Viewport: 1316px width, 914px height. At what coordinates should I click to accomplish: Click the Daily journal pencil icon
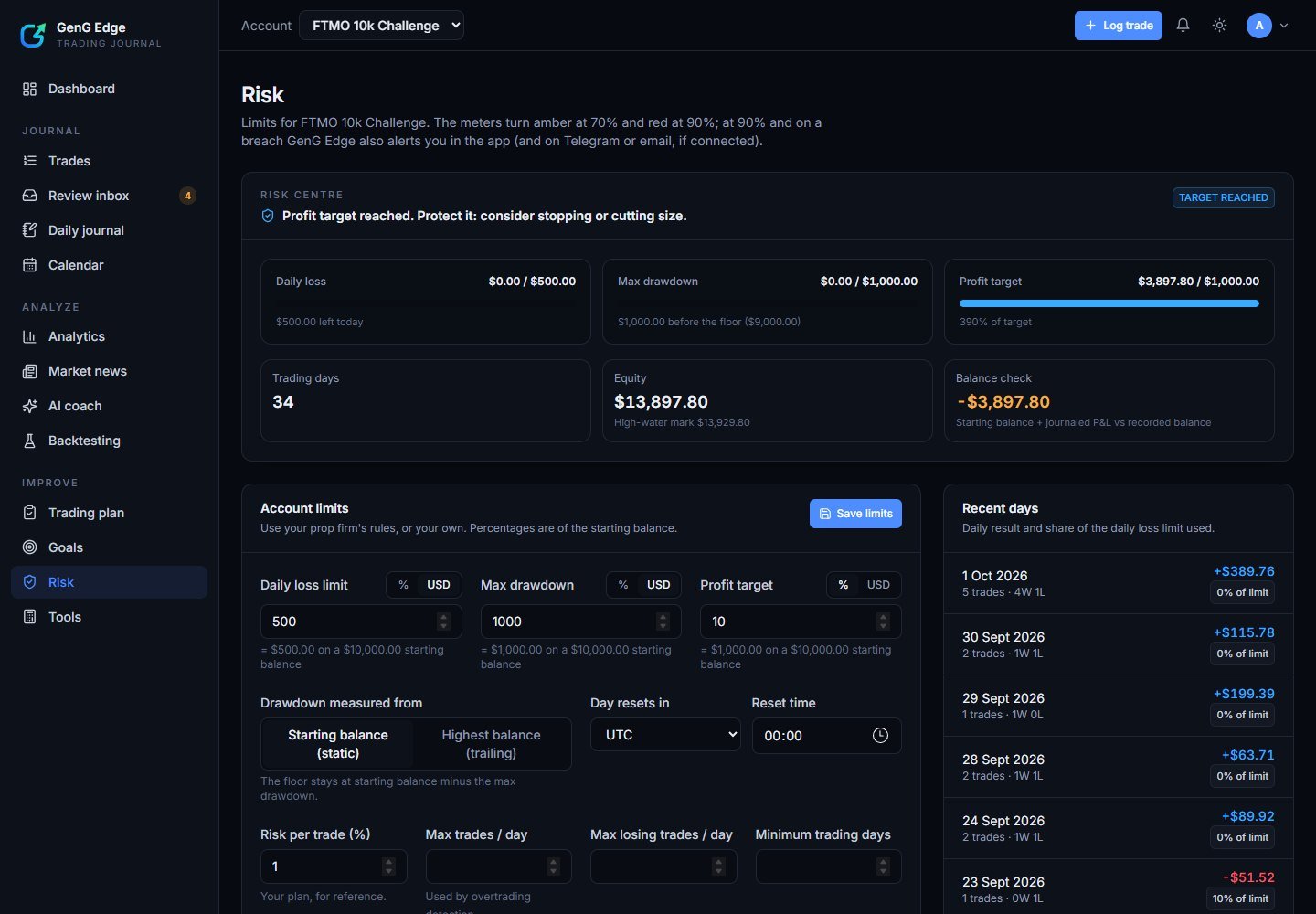29,230
